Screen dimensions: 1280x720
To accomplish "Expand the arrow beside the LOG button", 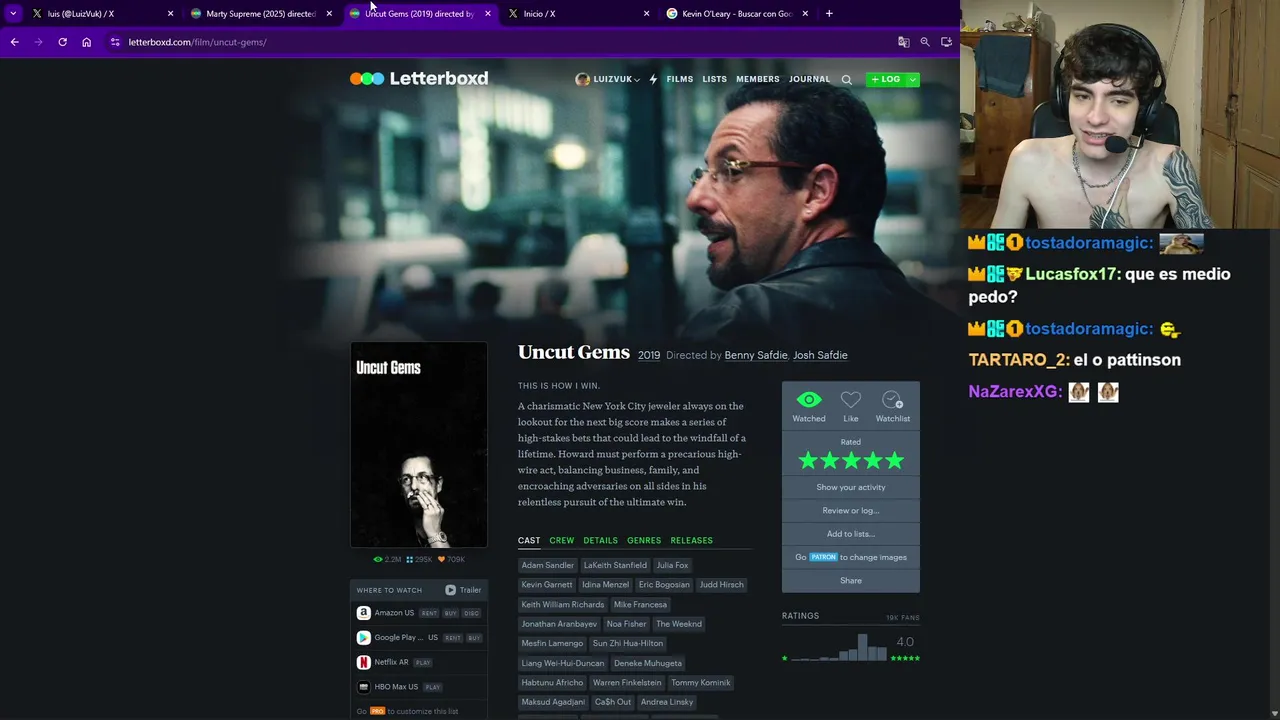I will [x=912, y=79].
